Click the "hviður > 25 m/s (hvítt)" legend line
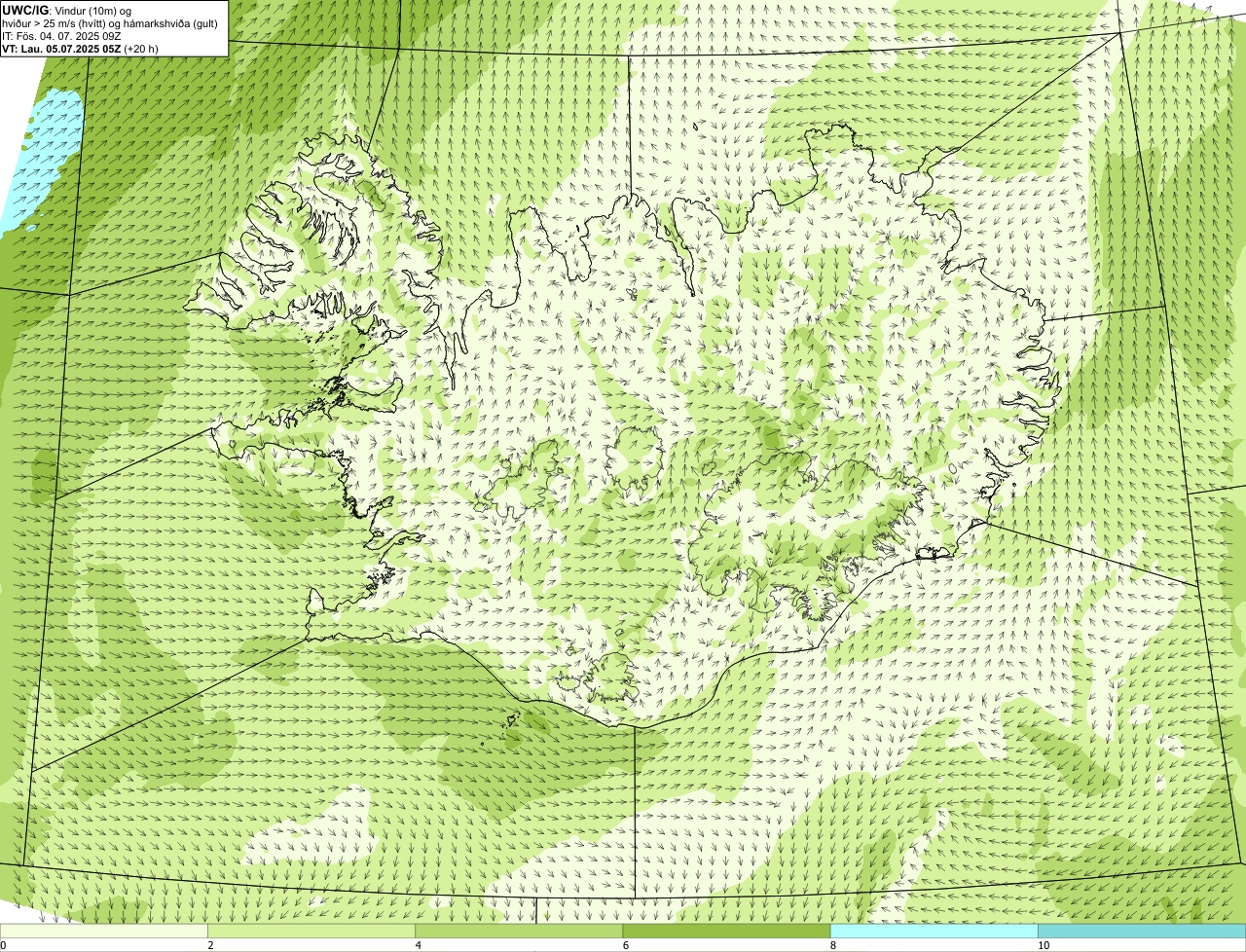Image resolution: width=1246 pixels, height=952 pixels. pyautogui.click(x=110, y=23)
